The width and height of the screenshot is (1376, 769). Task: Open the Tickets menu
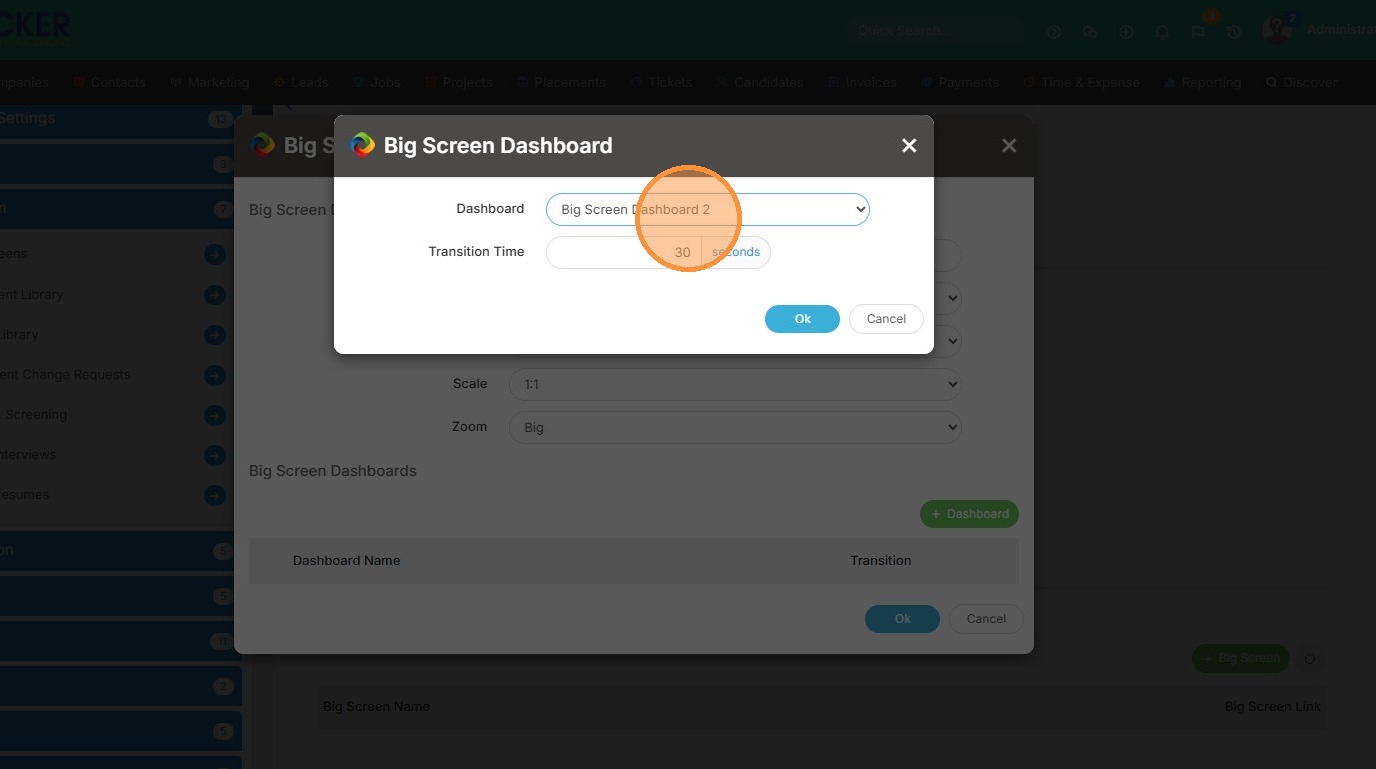coord(661,82)
